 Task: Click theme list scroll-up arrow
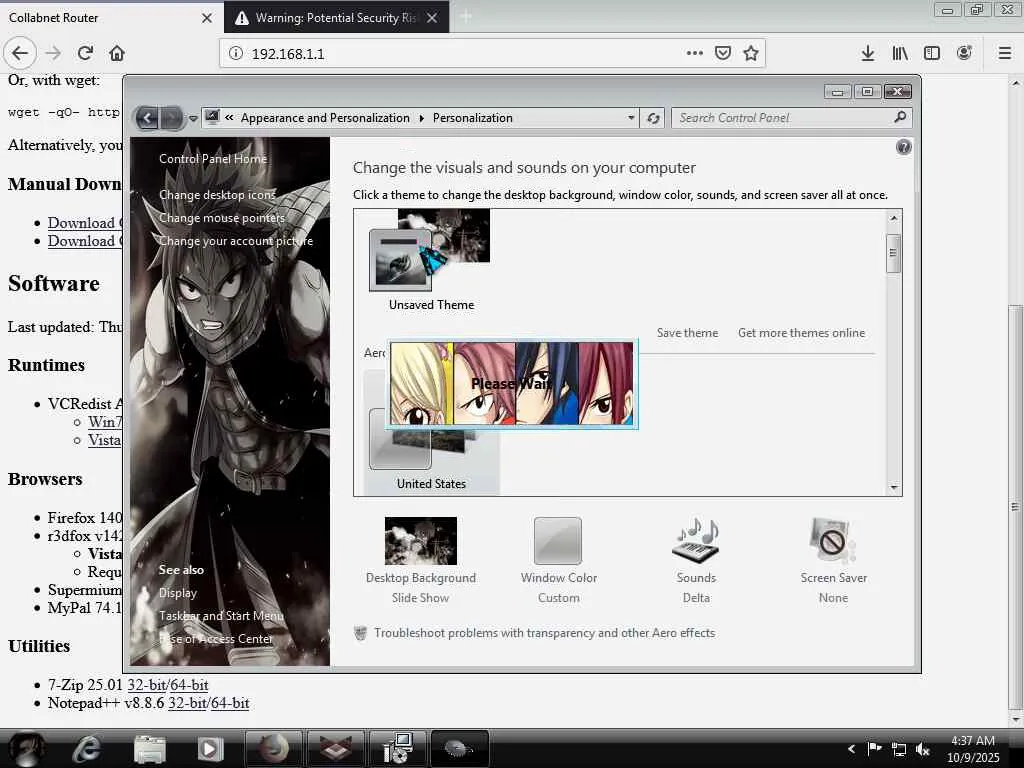tap(893, 217)
